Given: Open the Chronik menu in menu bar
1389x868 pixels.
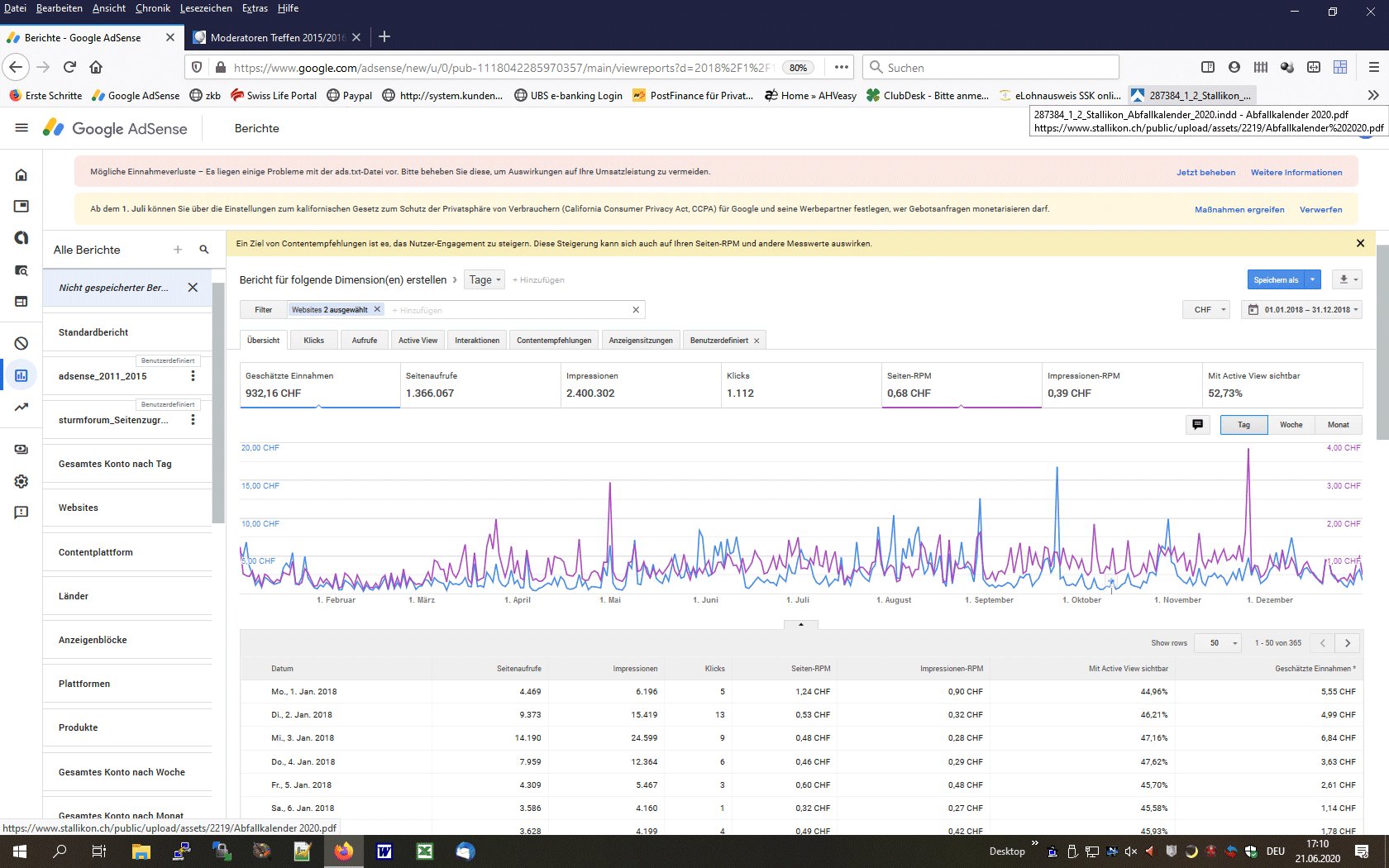Looking at the screenshot, I should [152, 8].
